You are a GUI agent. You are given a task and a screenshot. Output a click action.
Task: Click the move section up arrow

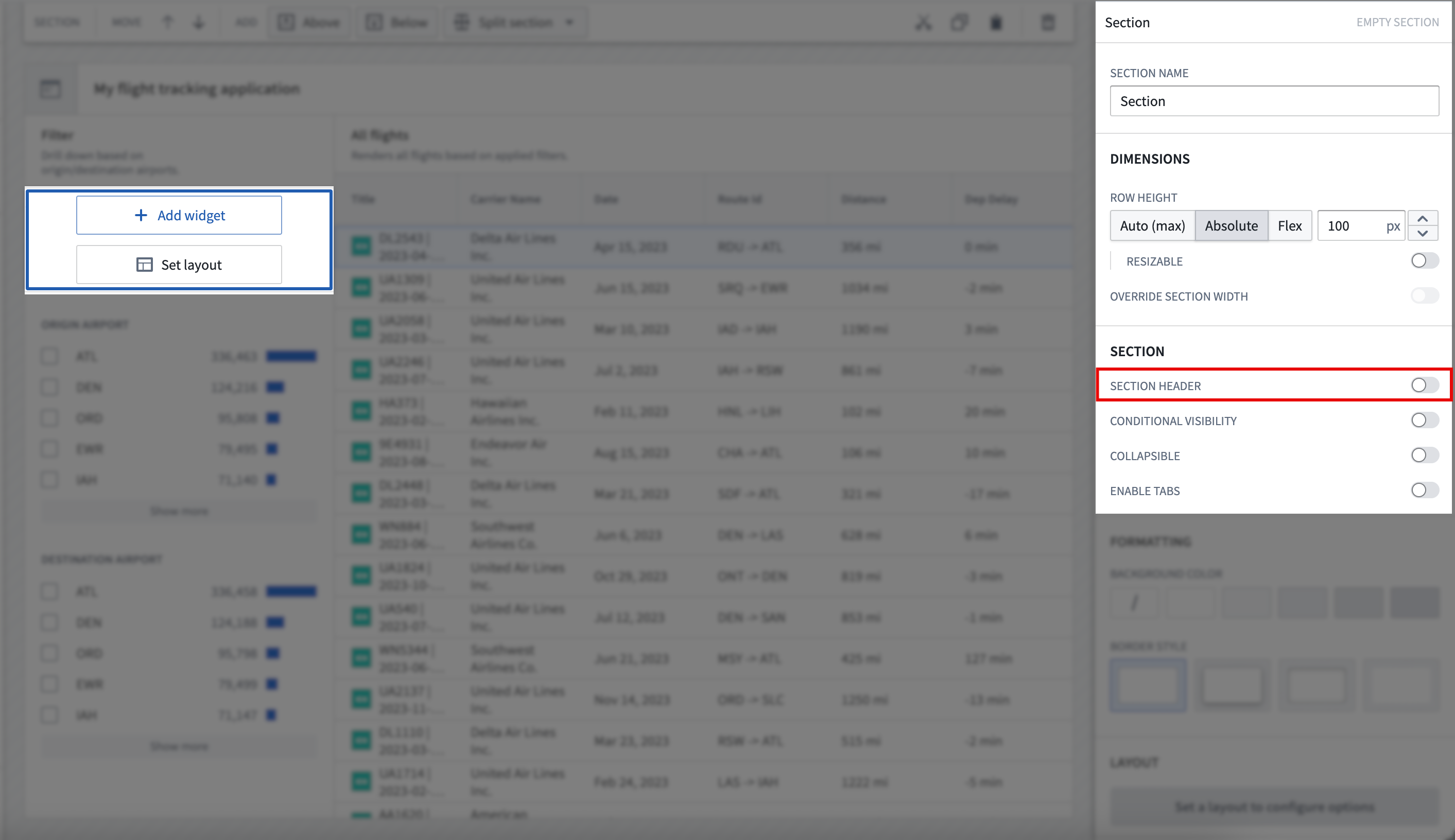click(168, 23)
